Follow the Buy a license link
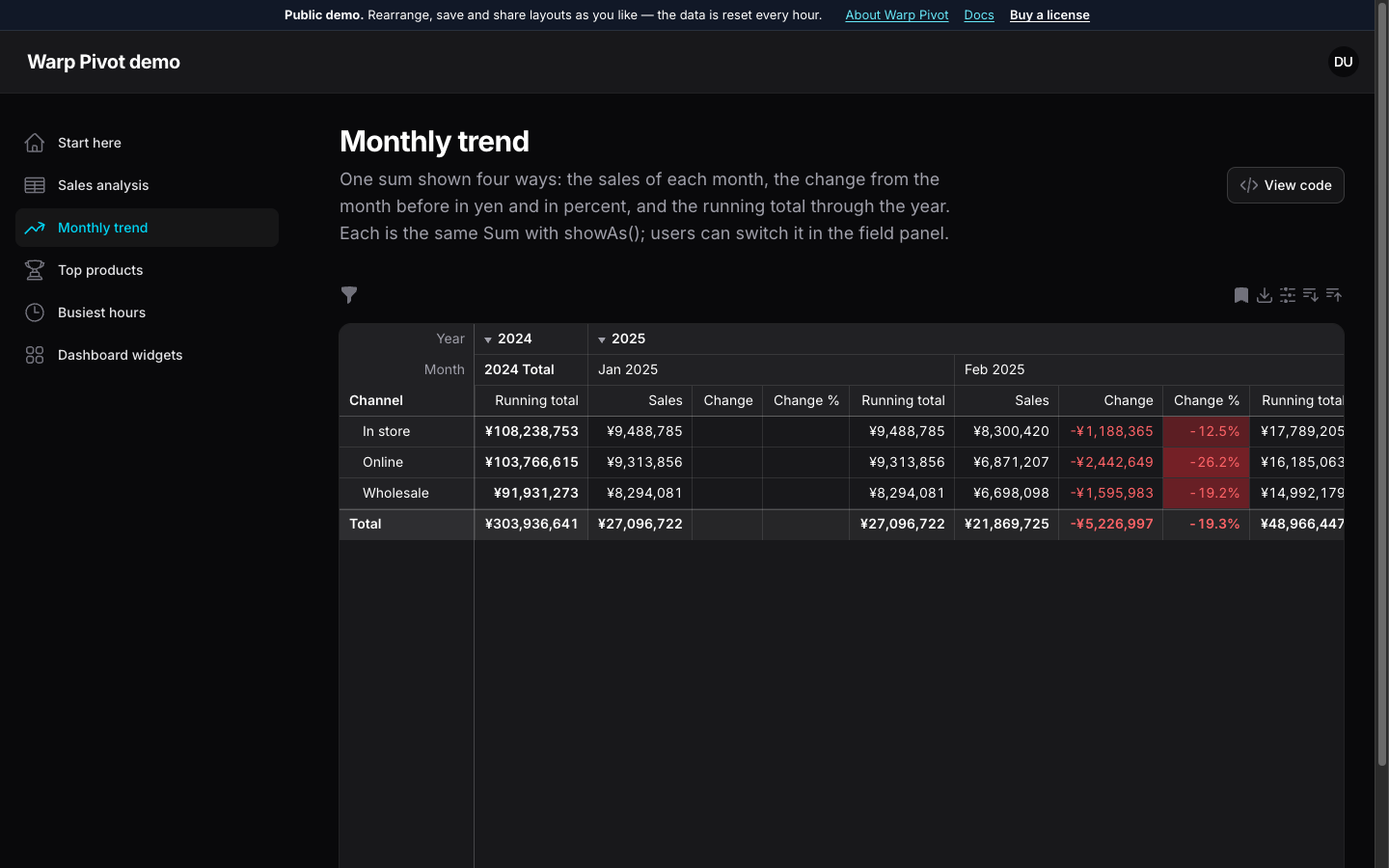 (1049, 15)
